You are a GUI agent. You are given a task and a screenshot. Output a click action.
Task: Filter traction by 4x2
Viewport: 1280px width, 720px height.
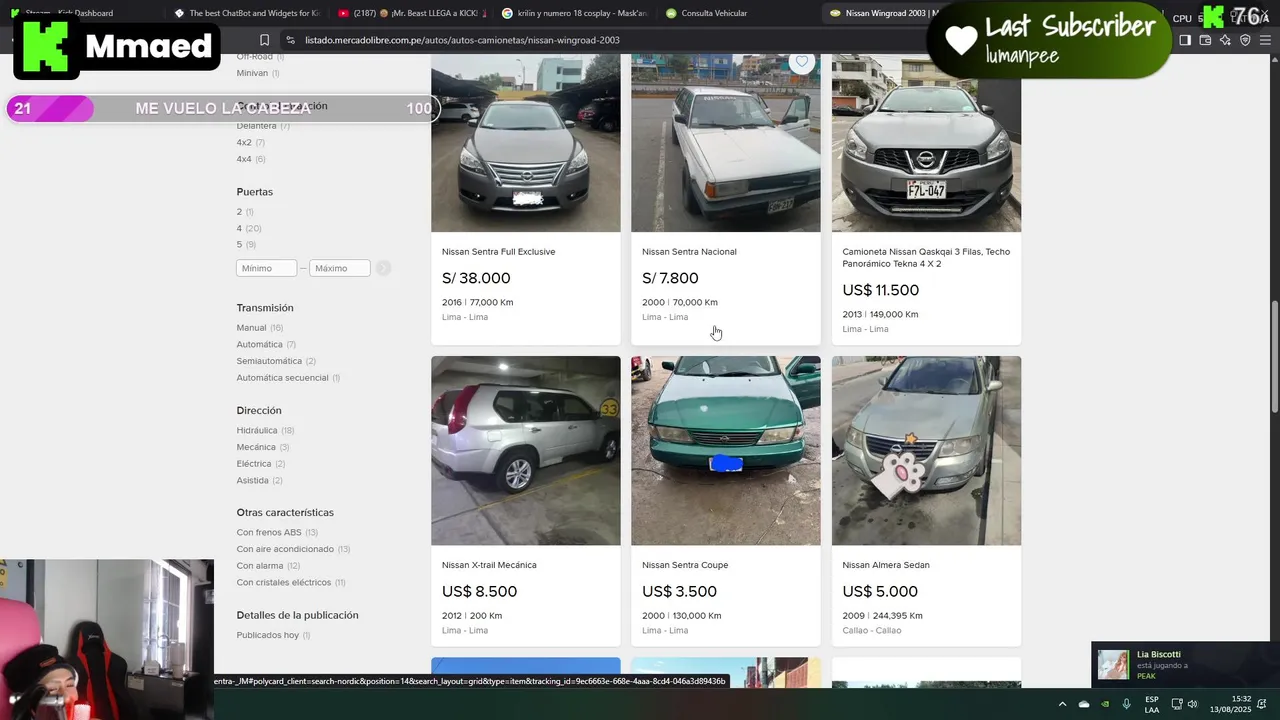(250, 142)
